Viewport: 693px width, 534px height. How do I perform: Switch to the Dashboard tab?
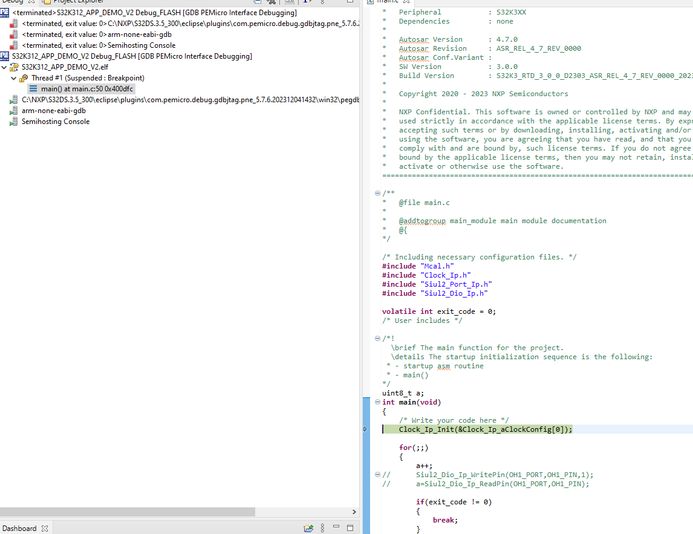click(x=19, y=528)
